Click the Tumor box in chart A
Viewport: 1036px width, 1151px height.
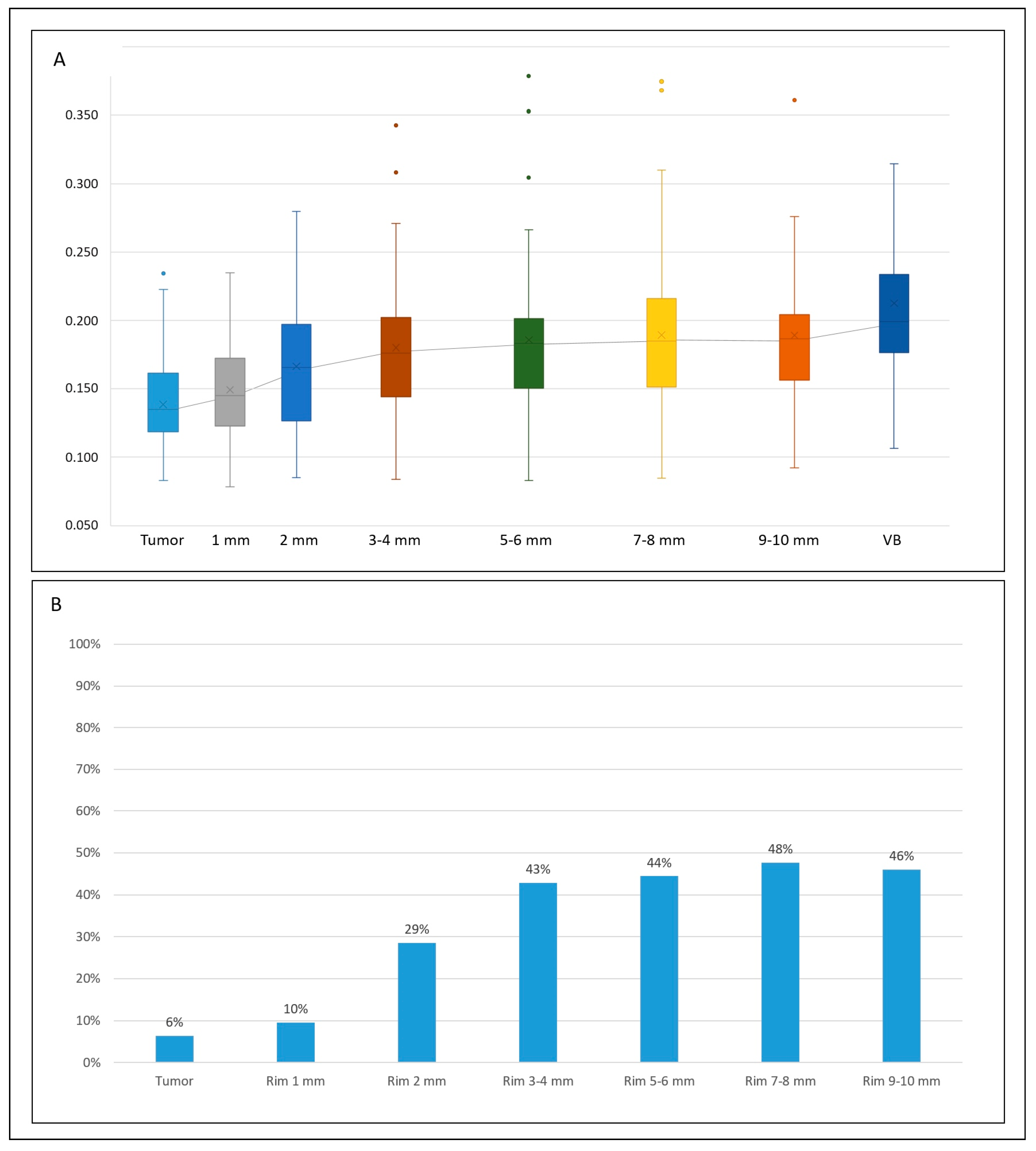point(163,402)
